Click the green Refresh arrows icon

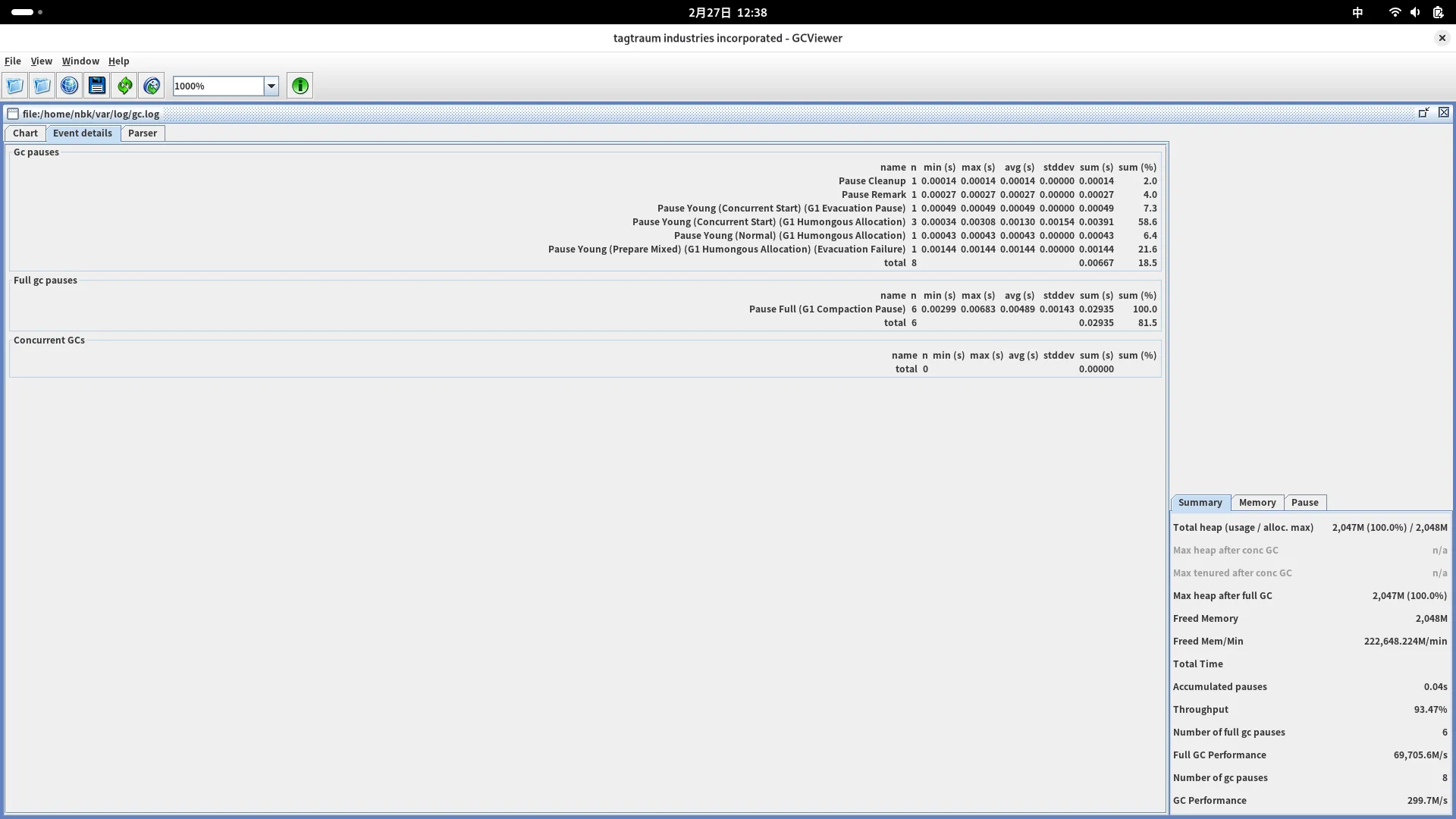tap(124, 86)
